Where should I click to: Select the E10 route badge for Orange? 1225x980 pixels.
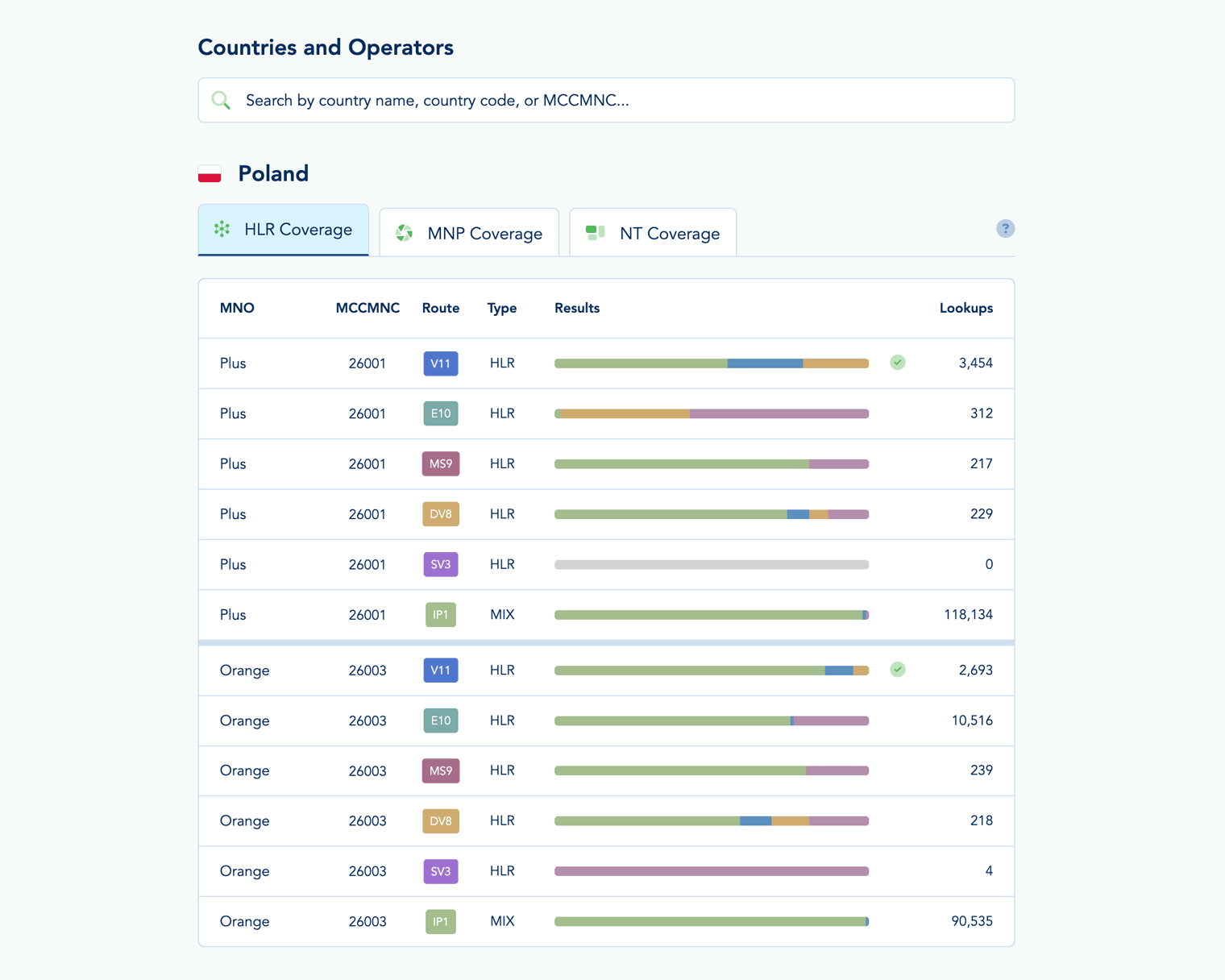pos(440,720)
